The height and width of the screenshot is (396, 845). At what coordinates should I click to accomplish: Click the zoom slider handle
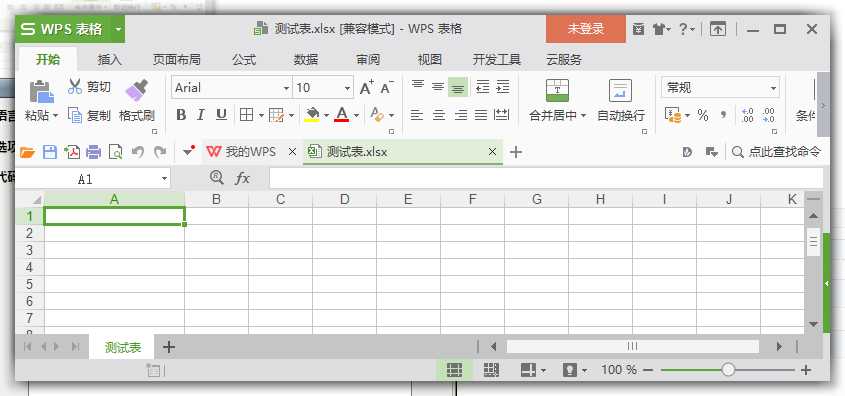coord(728,370)
